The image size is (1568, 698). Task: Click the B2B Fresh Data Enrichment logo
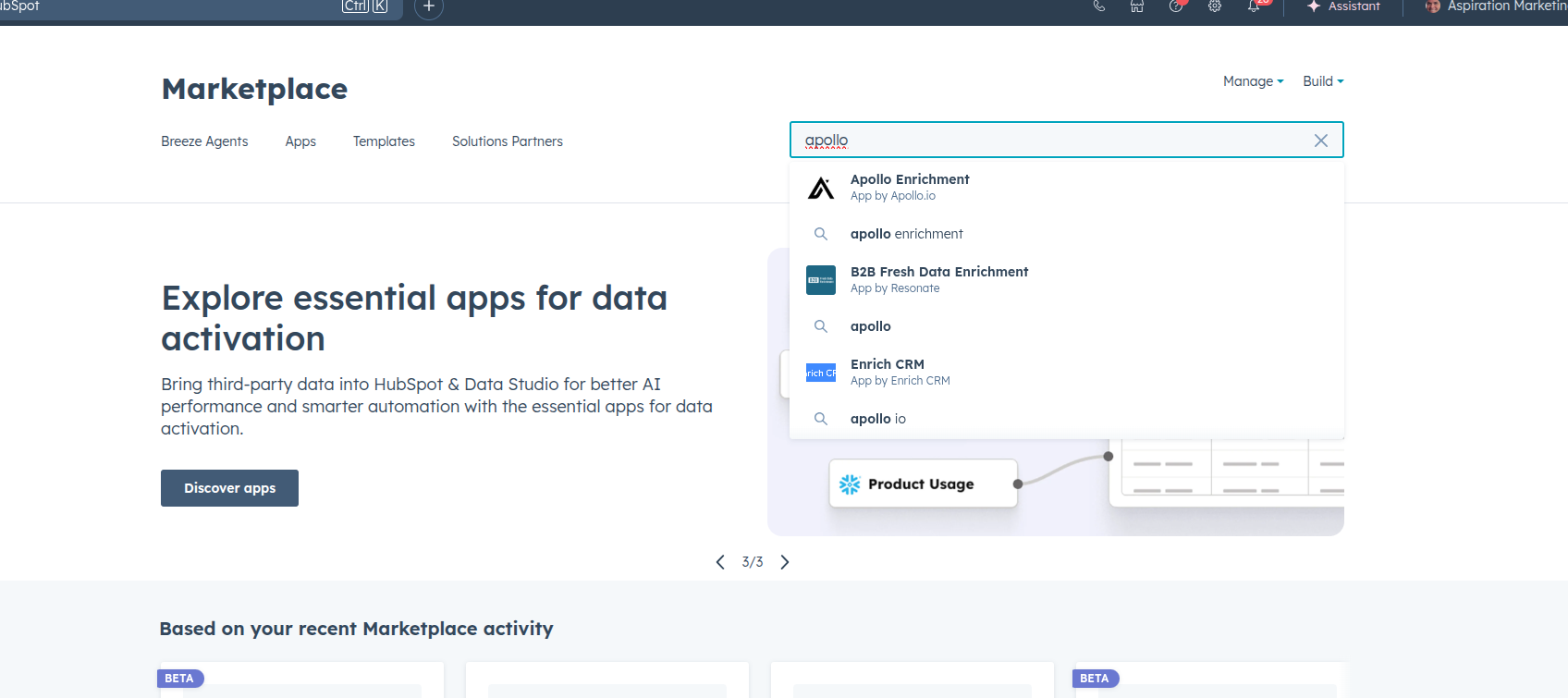click(821, 280)
